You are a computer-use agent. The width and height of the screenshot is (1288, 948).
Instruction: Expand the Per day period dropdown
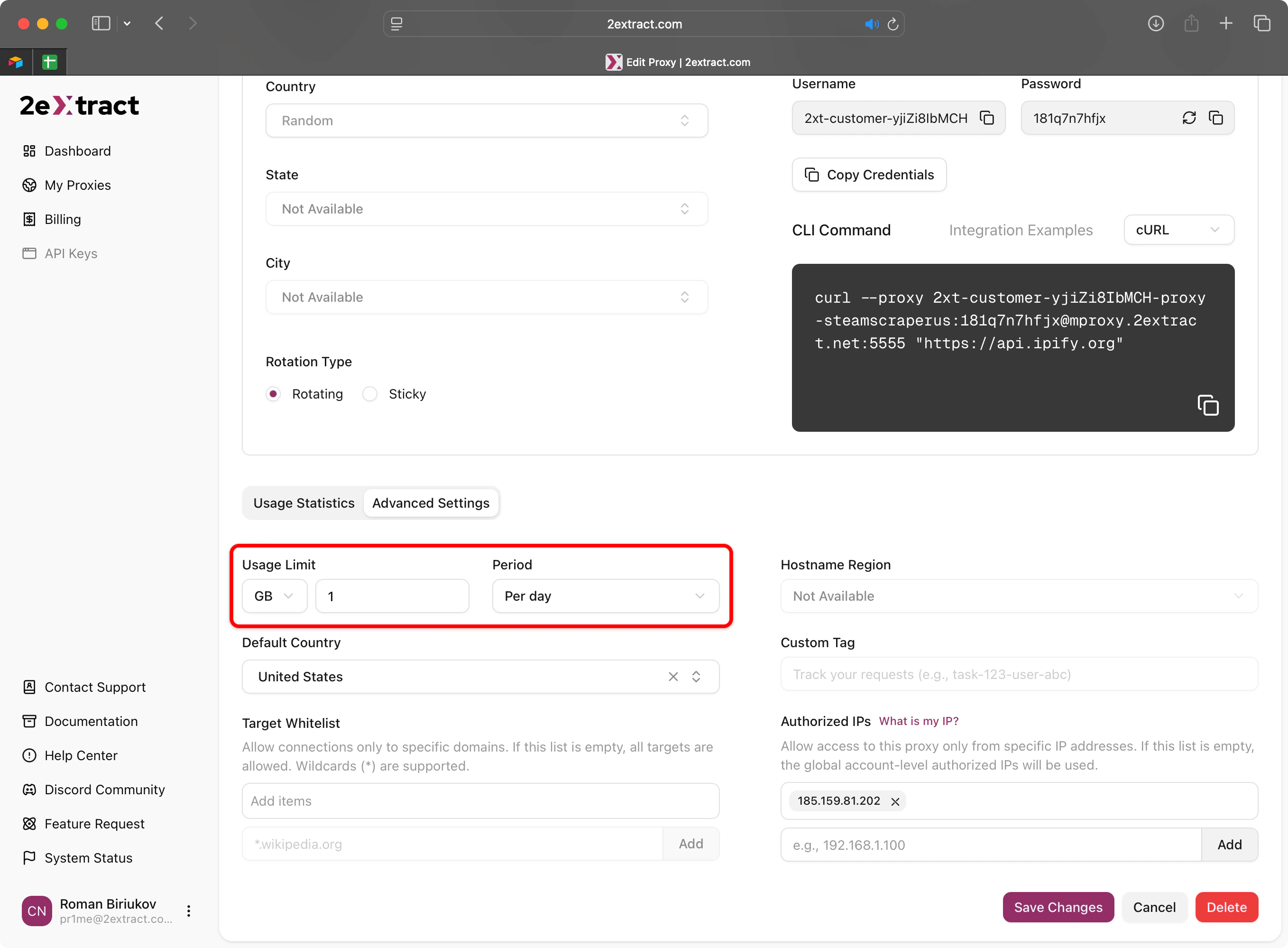coord(605,596)
